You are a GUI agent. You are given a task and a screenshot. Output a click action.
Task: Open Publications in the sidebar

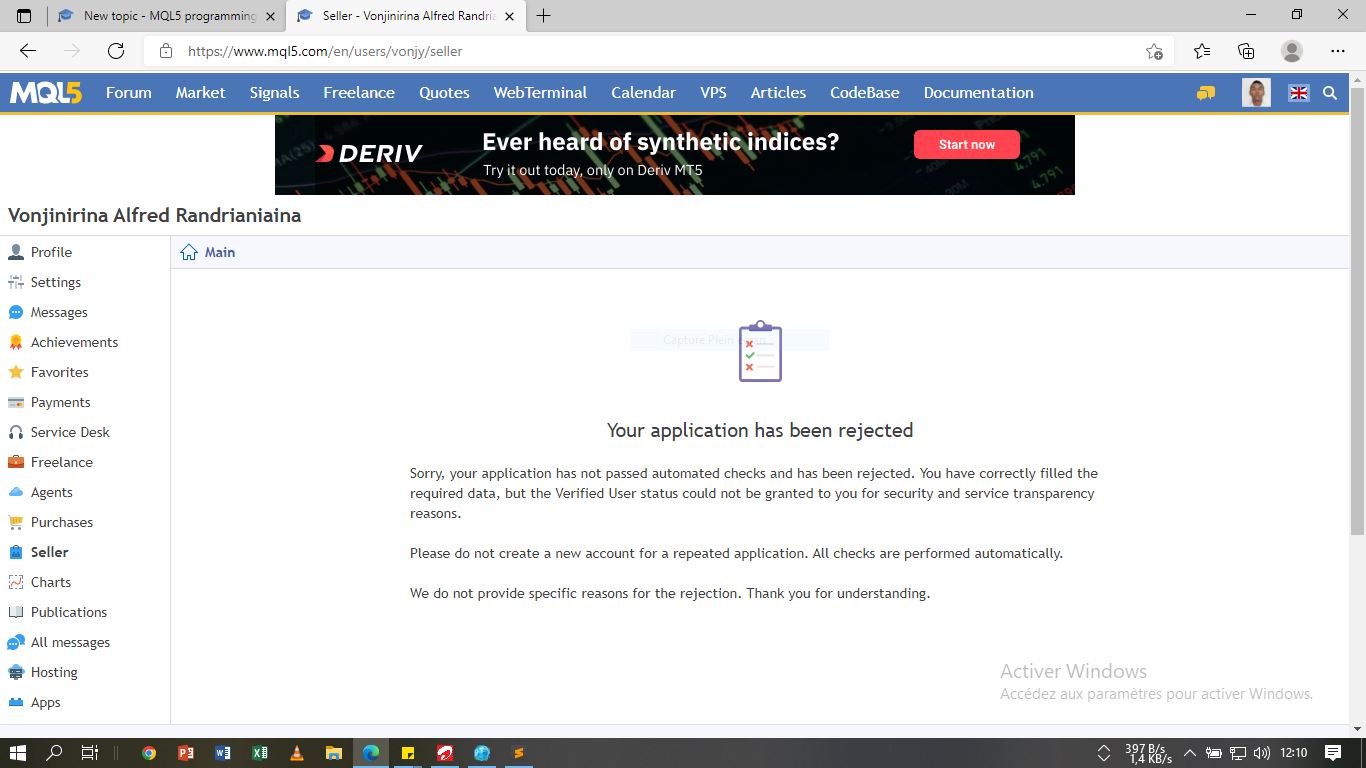(57, 612)
